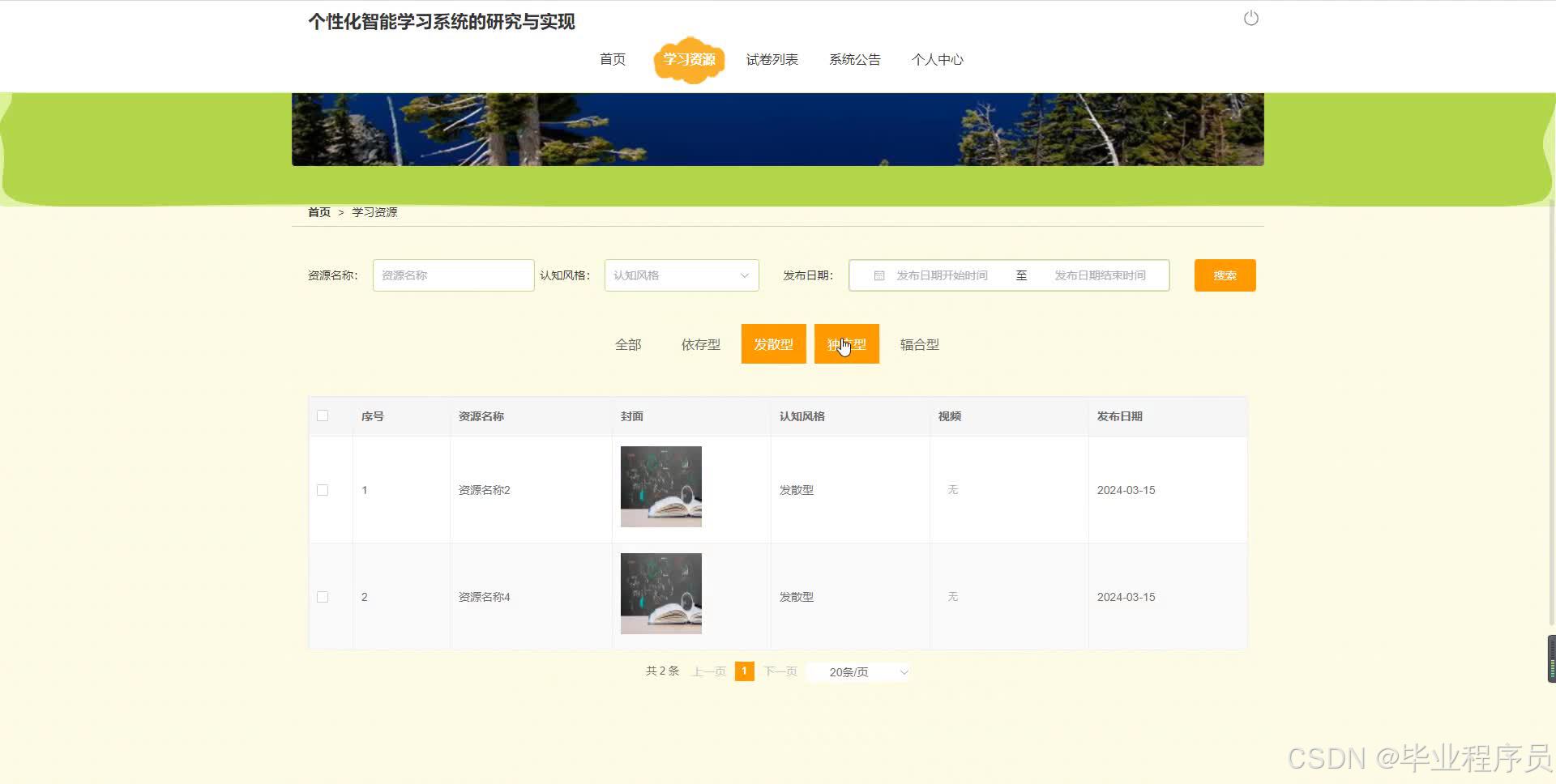This screenshot has width=1556, height=784.
Task: Select the 发散型 filter tab
Action: 774,344
